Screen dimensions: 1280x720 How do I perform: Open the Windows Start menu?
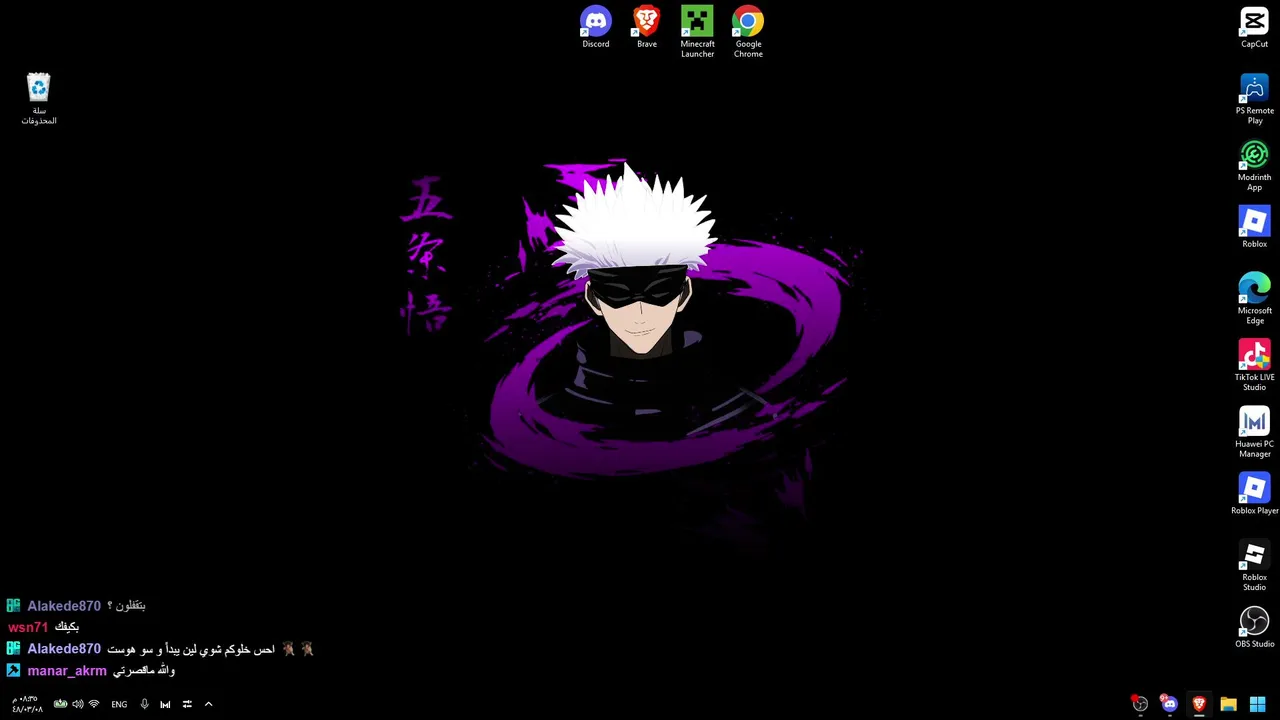pos(1258,704)
